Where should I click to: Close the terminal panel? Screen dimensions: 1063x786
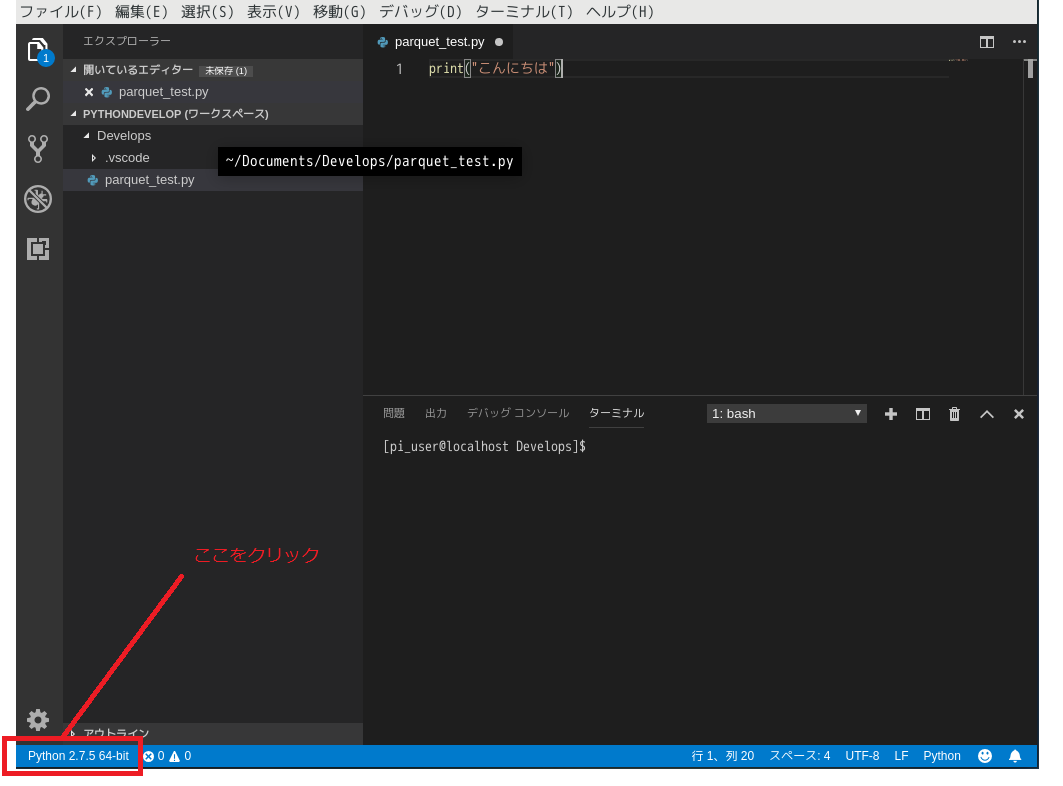1018,414
